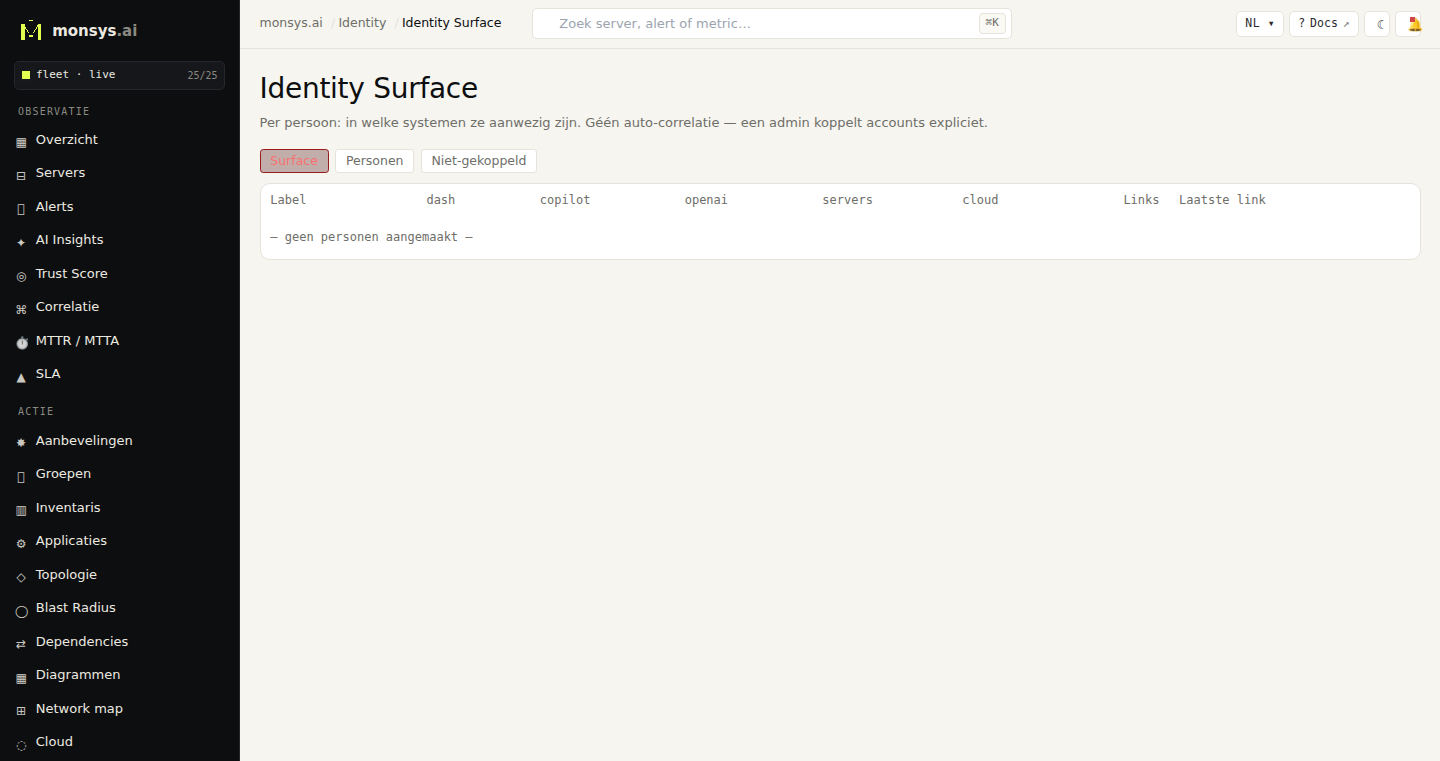Toggle dark mode with the moon icon
The width and height of the screenshot is (1440, 761).
click(1377, 24)
